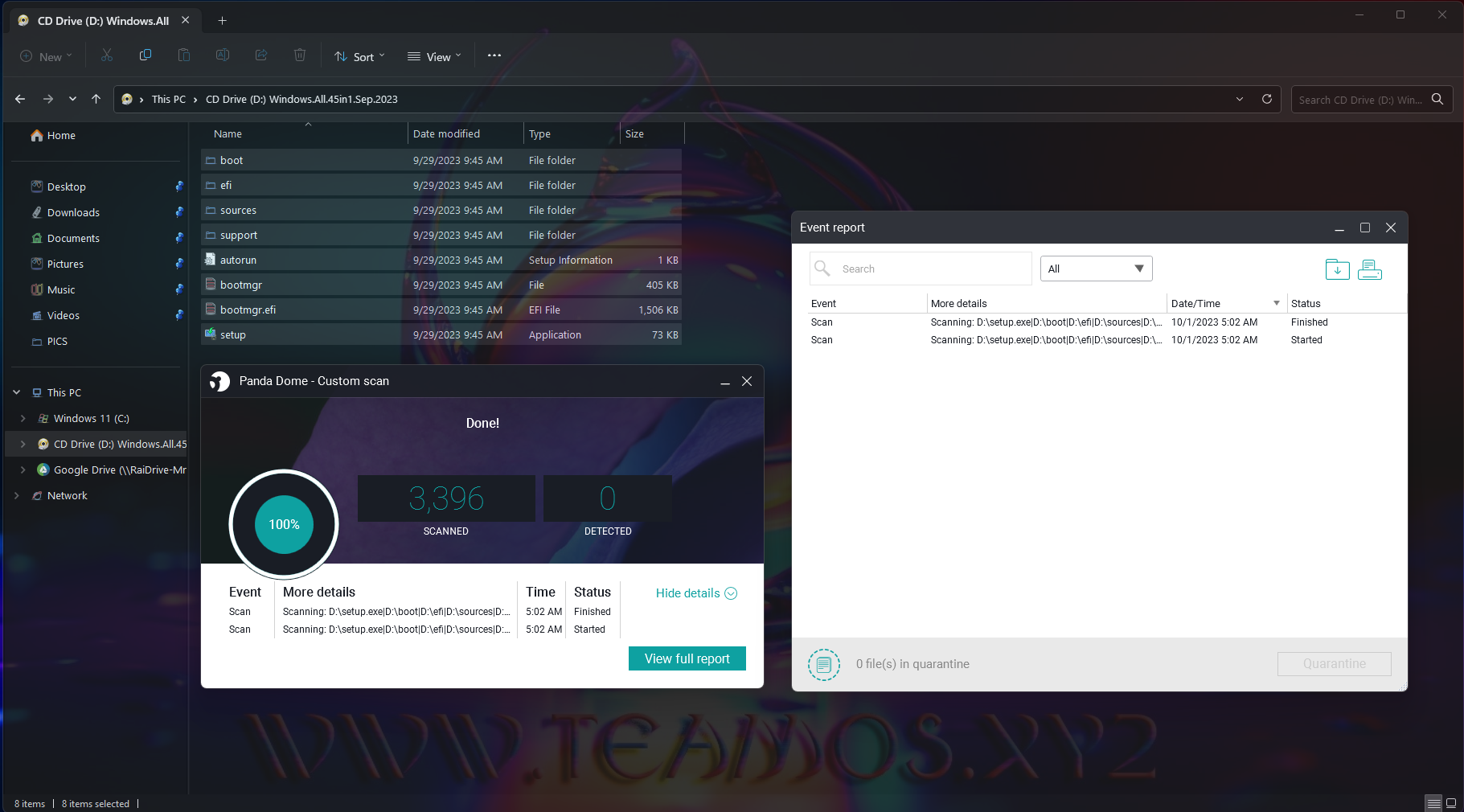Open a new Explorer tab with plus
Viewport: 1464px width, 812px height.
[222, 21]
